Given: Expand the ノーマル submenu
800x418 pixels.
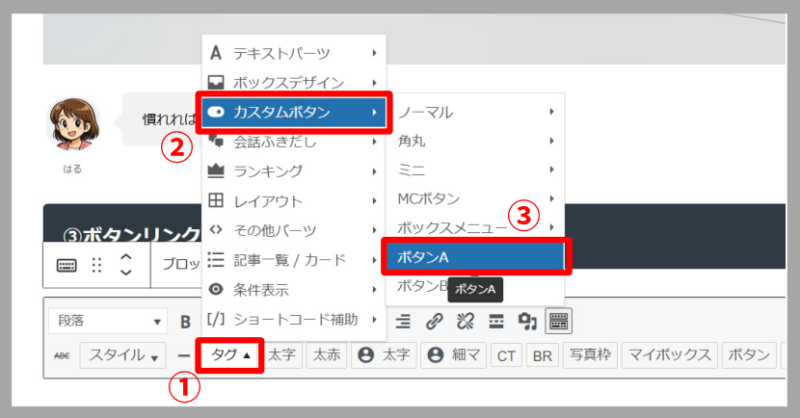Looking at the screenshot, I should [x=476, y=112].
